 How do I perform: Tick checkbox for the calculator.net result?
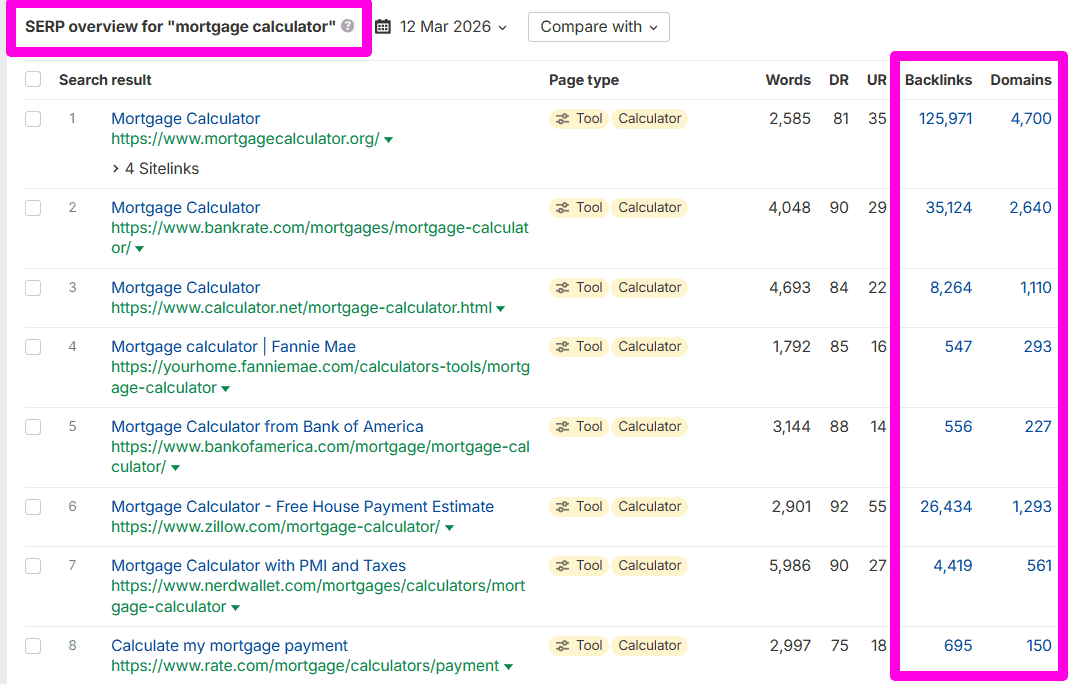pos(33,288)
